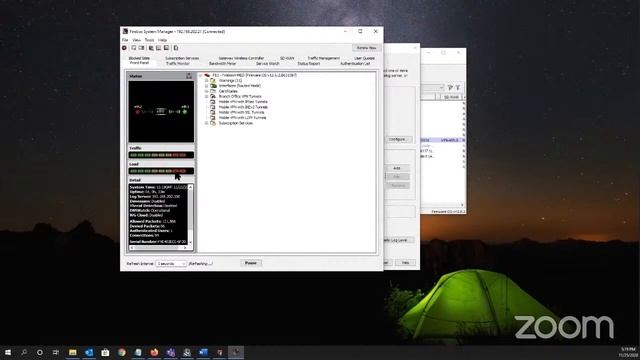Toggle the Status panel display icon
Viewport: 640px width, 360px height.
189,76
